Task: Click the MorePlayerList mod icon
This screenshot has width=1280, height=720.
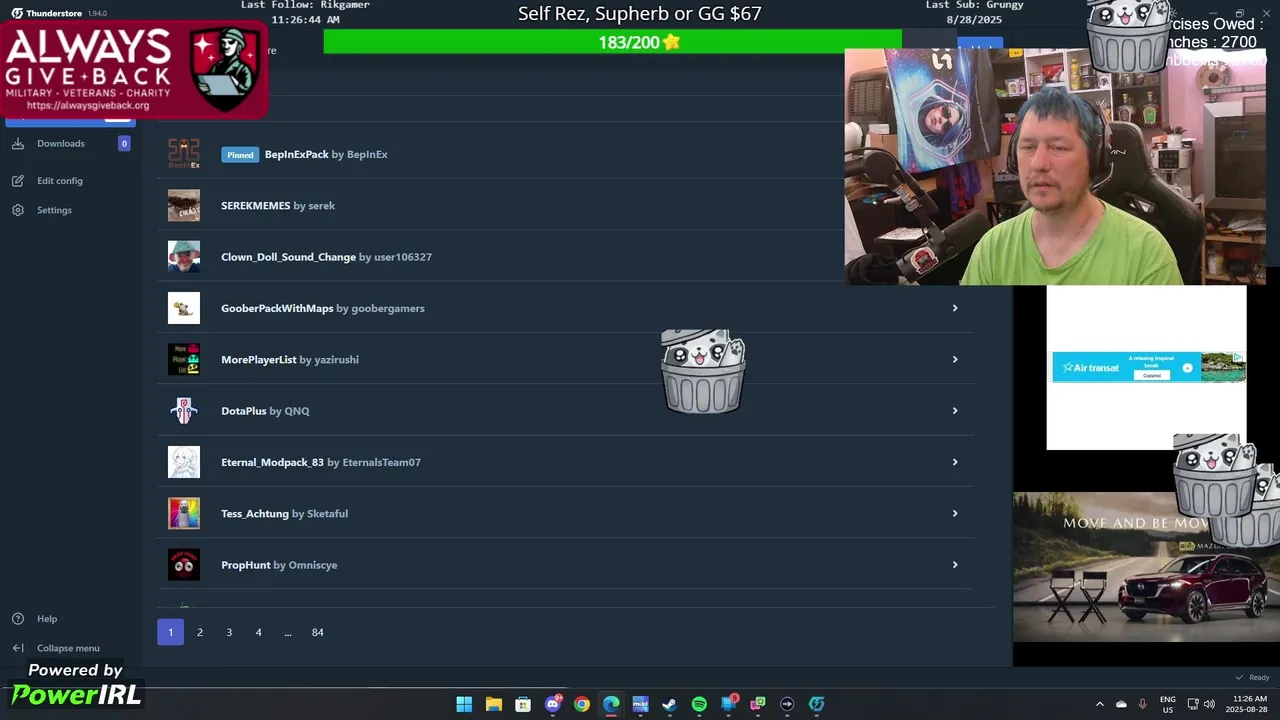Action: click(x=184, y=360)
